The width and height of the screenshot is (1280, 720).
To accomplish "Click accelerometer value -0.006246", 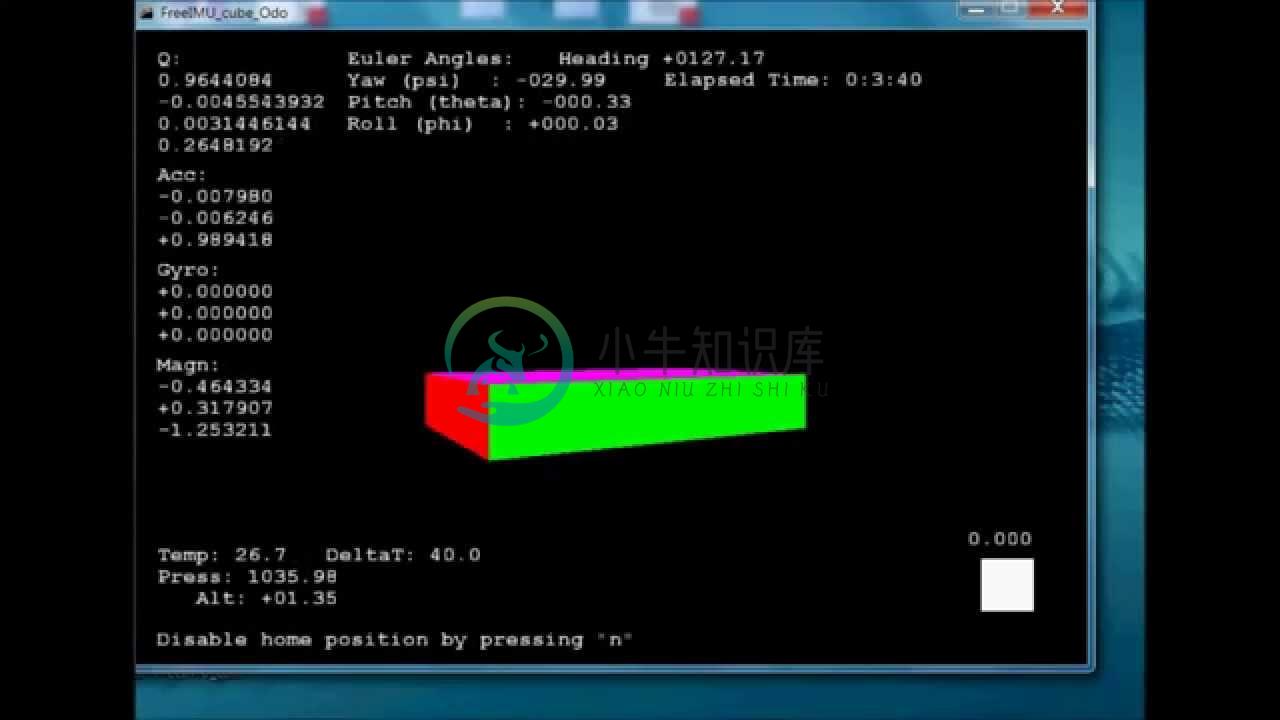I will tap(215, 218).
